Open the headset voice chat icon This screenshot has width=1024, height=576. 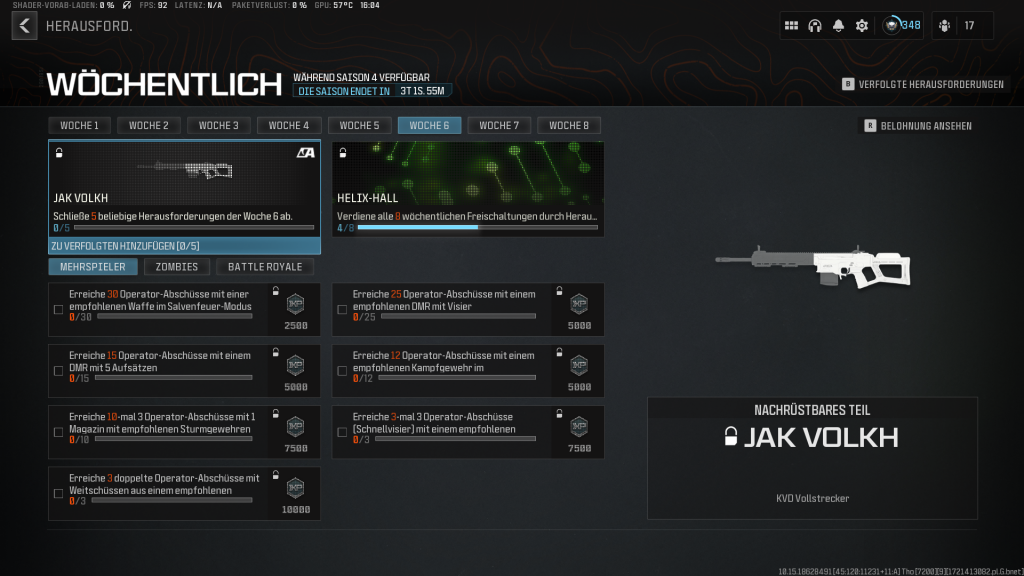(815, 26)
